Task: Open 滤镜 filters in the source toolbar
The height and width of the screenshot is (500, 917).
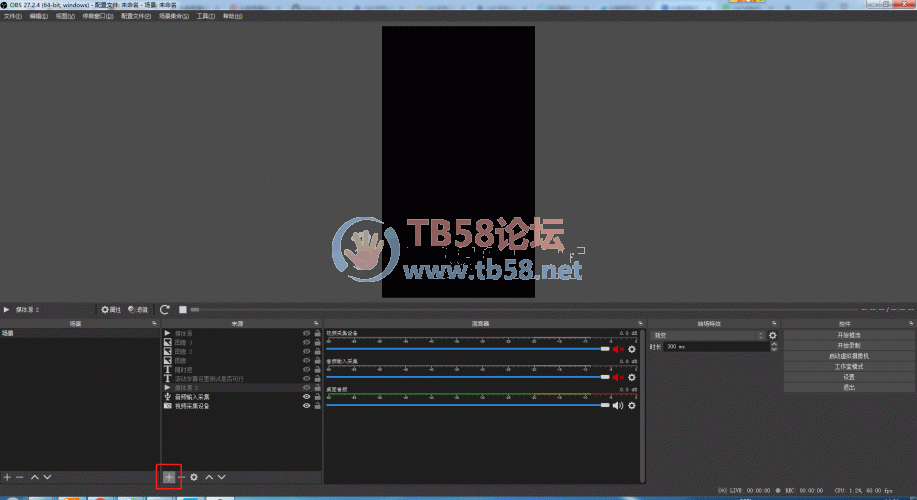Action: pos(138,309)
